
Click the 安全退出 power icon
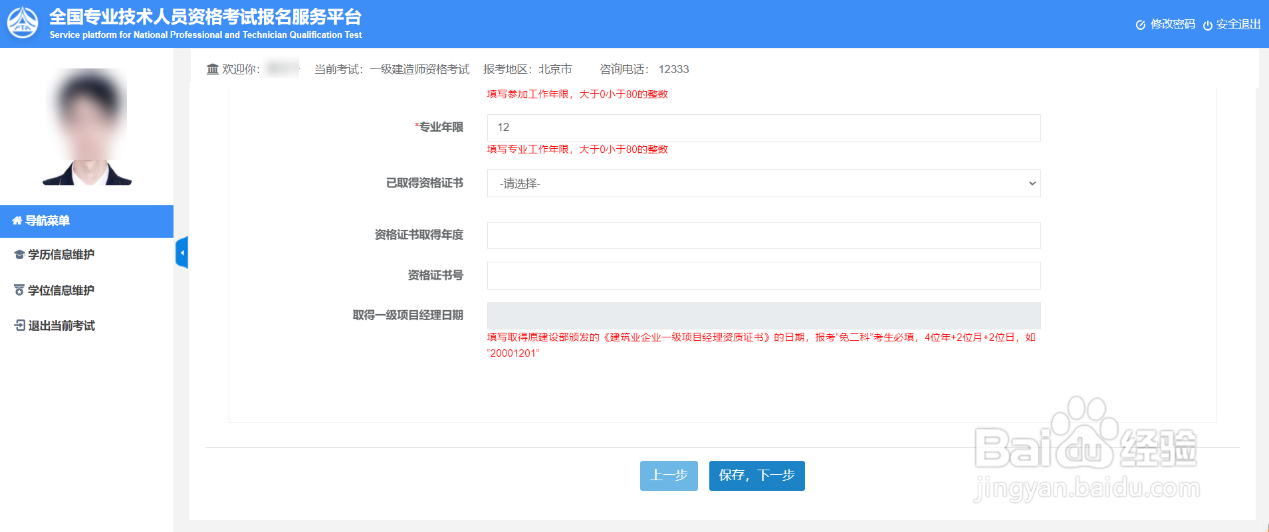(x=1207, y=24)
